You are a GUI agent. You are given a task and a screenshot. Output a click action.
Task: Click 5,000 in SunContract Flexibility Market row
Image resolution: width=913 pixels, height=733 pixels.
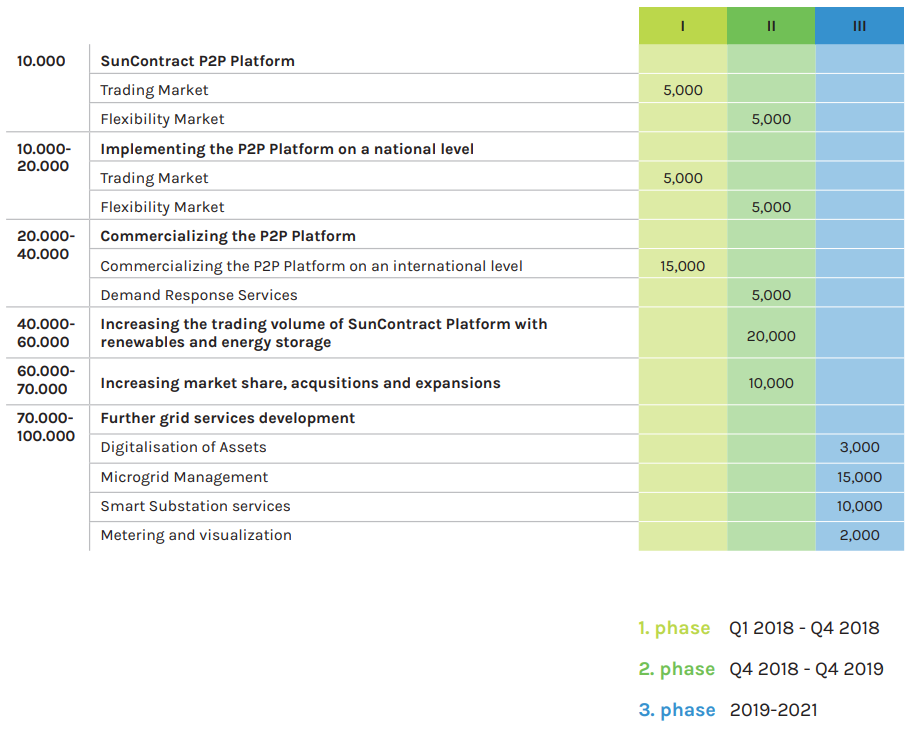[771, 119]
